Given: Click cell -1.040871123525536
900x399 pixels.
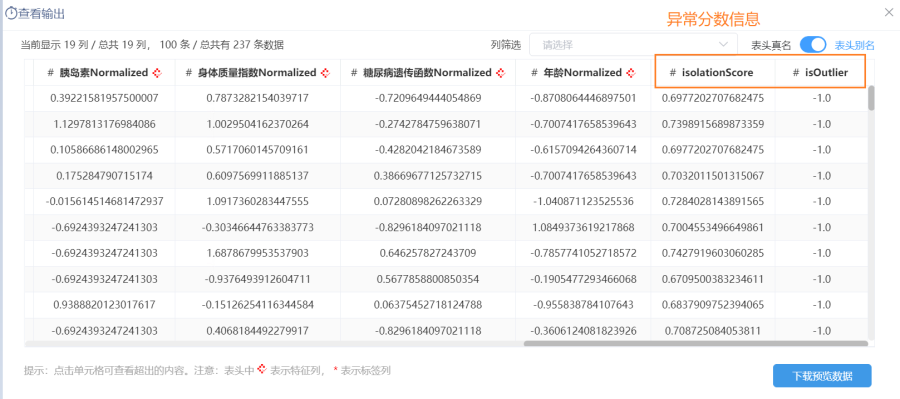Looking at the screenshot, I should click(583, 202).
